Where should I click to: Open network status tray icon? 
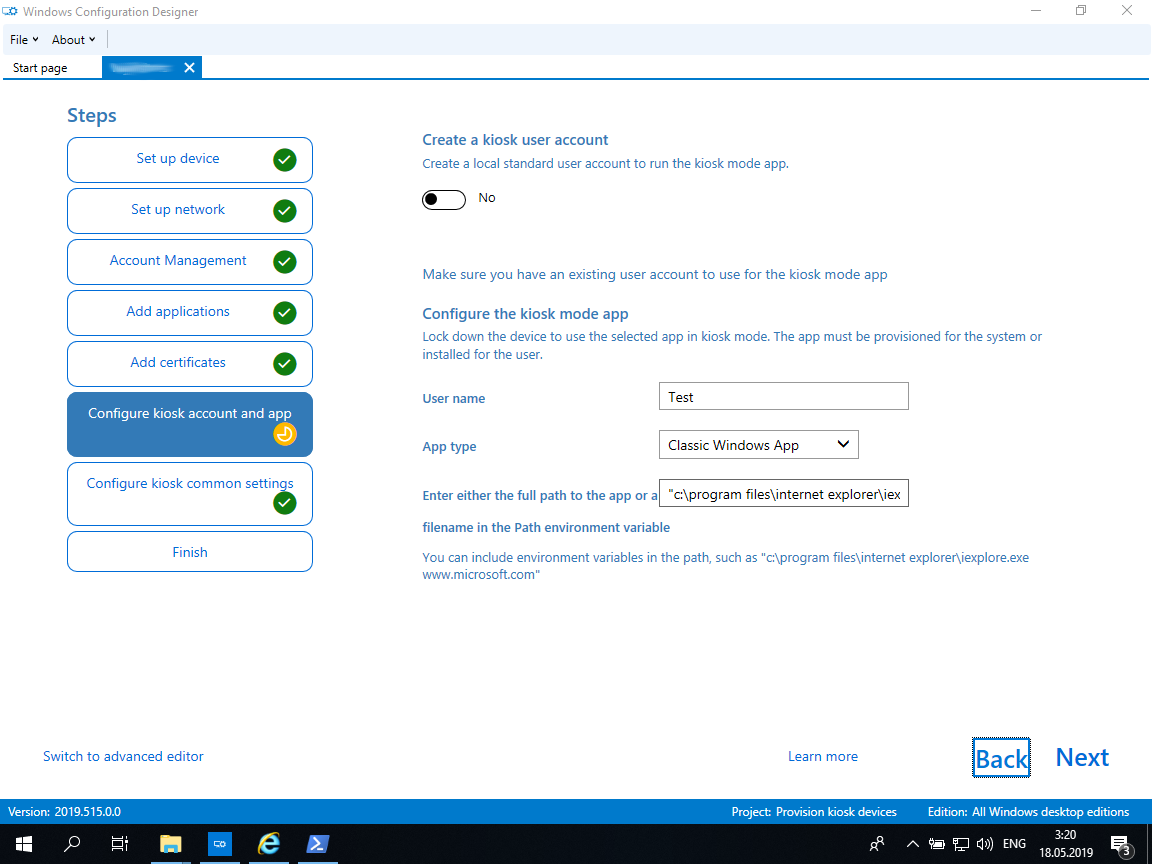(x=961, y=843)
